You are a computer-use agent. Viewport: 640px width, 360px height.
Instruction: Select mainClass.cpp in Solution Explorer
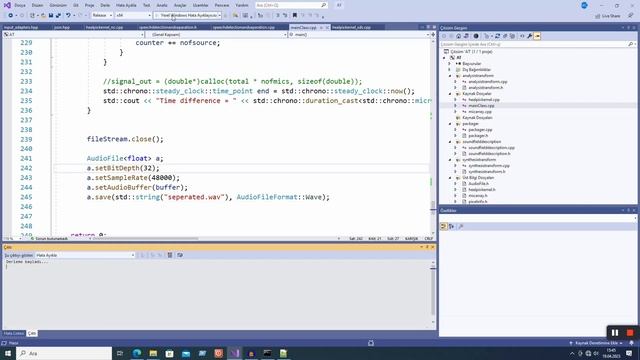(x=481, y=106)
